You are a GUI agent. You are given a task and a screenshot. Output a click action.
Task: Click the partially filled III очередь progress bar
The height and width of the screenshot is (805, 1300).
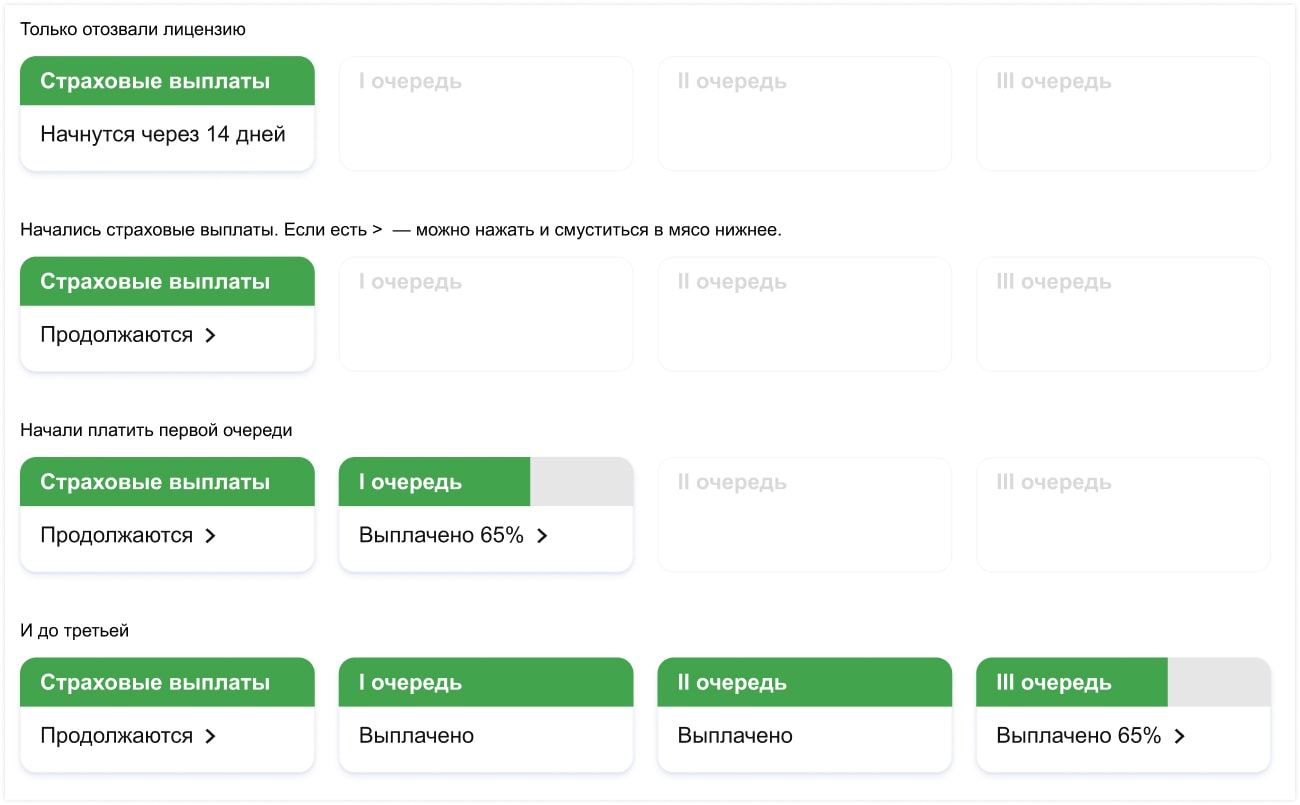(1122, 682)
